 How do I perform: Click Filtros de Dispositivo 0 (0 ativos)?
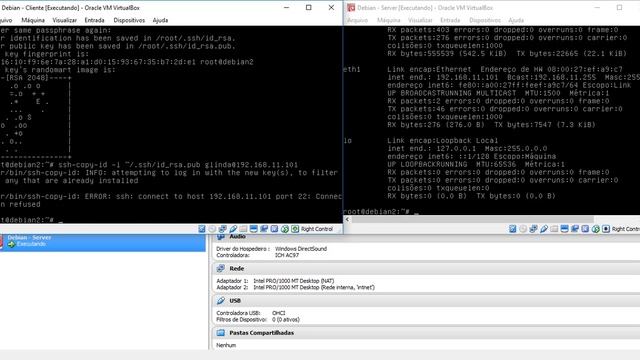(x=258, y=320)
